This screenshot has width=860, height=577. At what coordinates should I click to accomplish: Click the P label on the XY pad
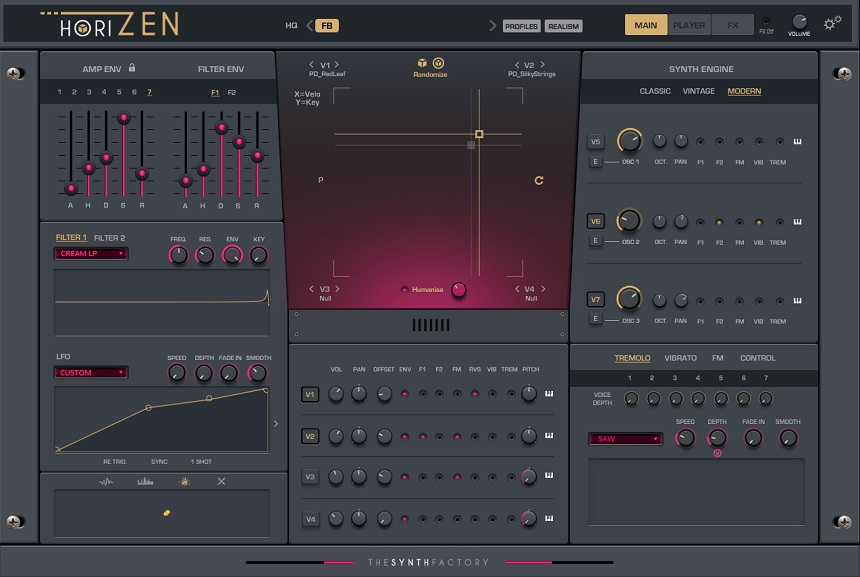[x=321, y=180]
